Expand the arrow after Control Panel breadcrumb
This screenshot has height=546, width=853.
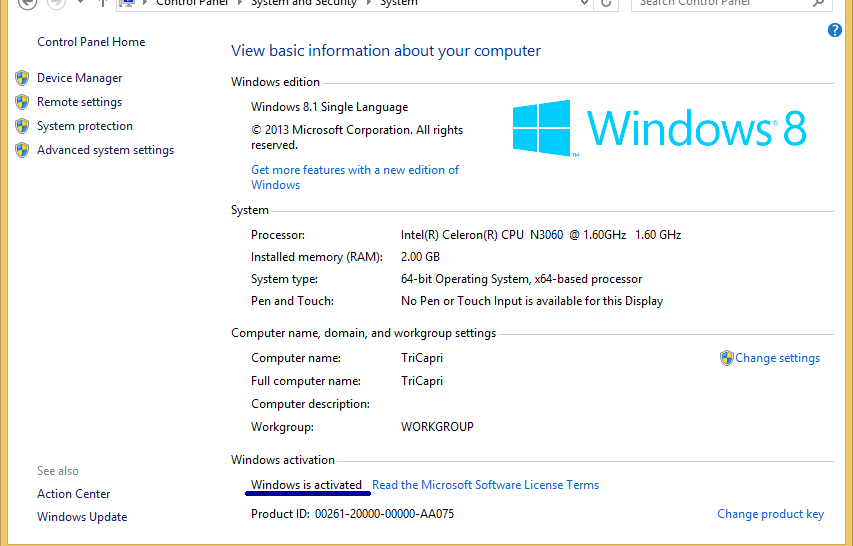pyautogui.click(x=240, y=3)
